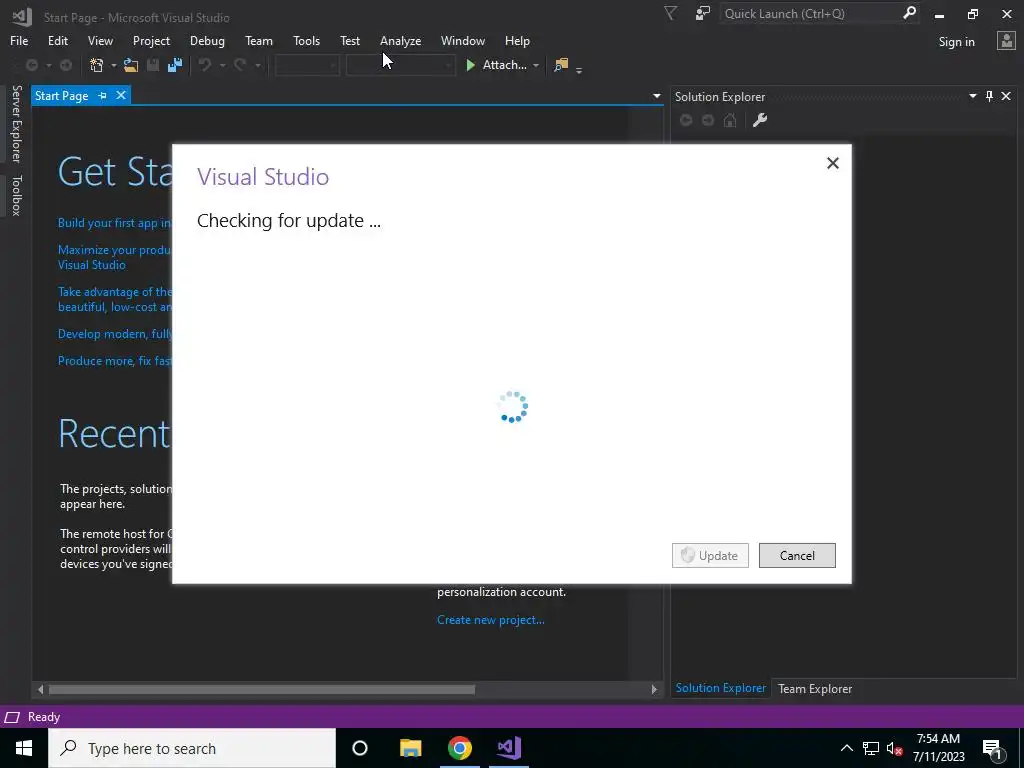The height and width of the screenshot is (768, 1024).
Task: Click the Windows taskbar search box
Action: 192,748
